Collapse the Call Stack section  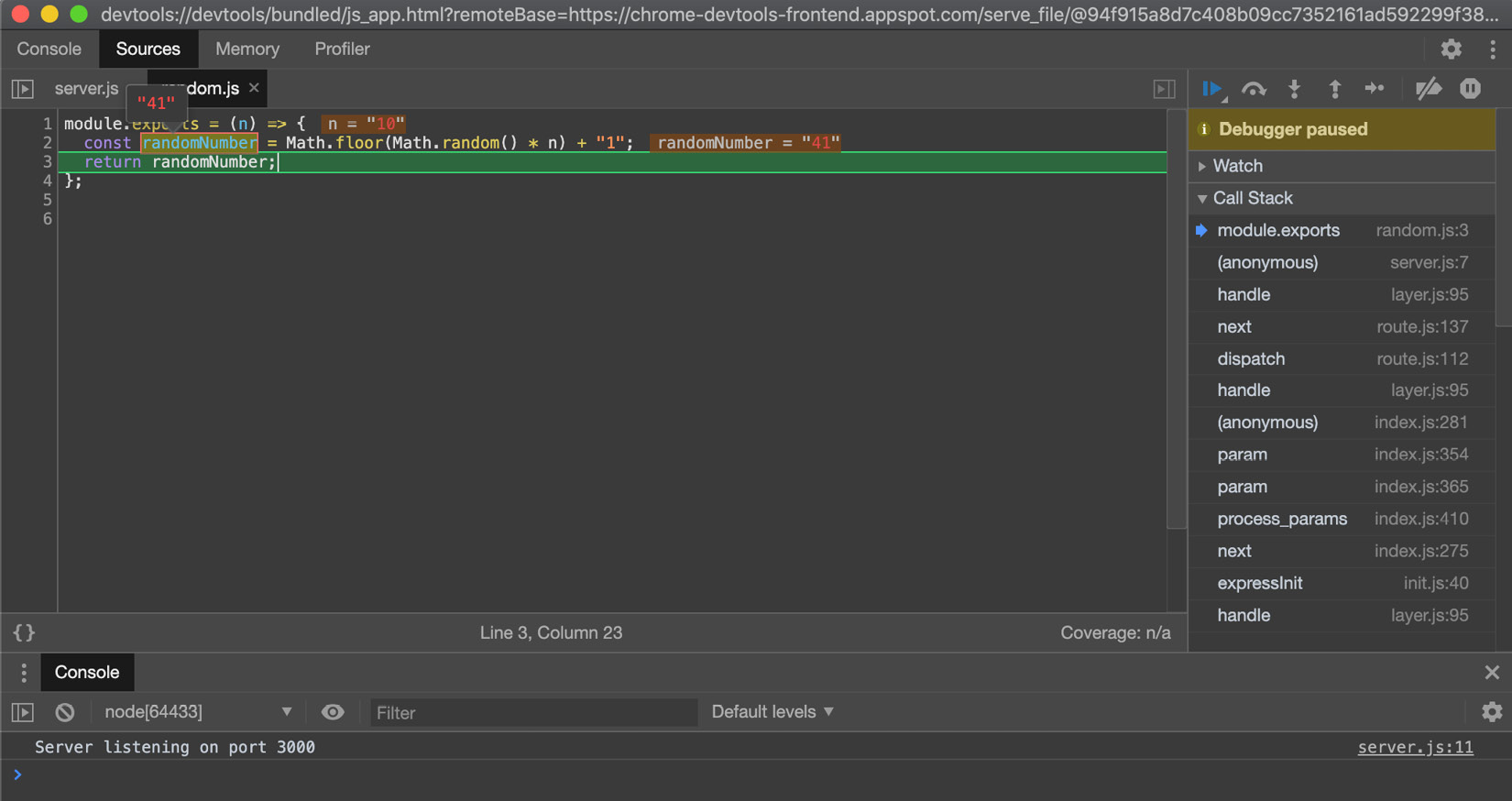click(x=1342, y=198)
